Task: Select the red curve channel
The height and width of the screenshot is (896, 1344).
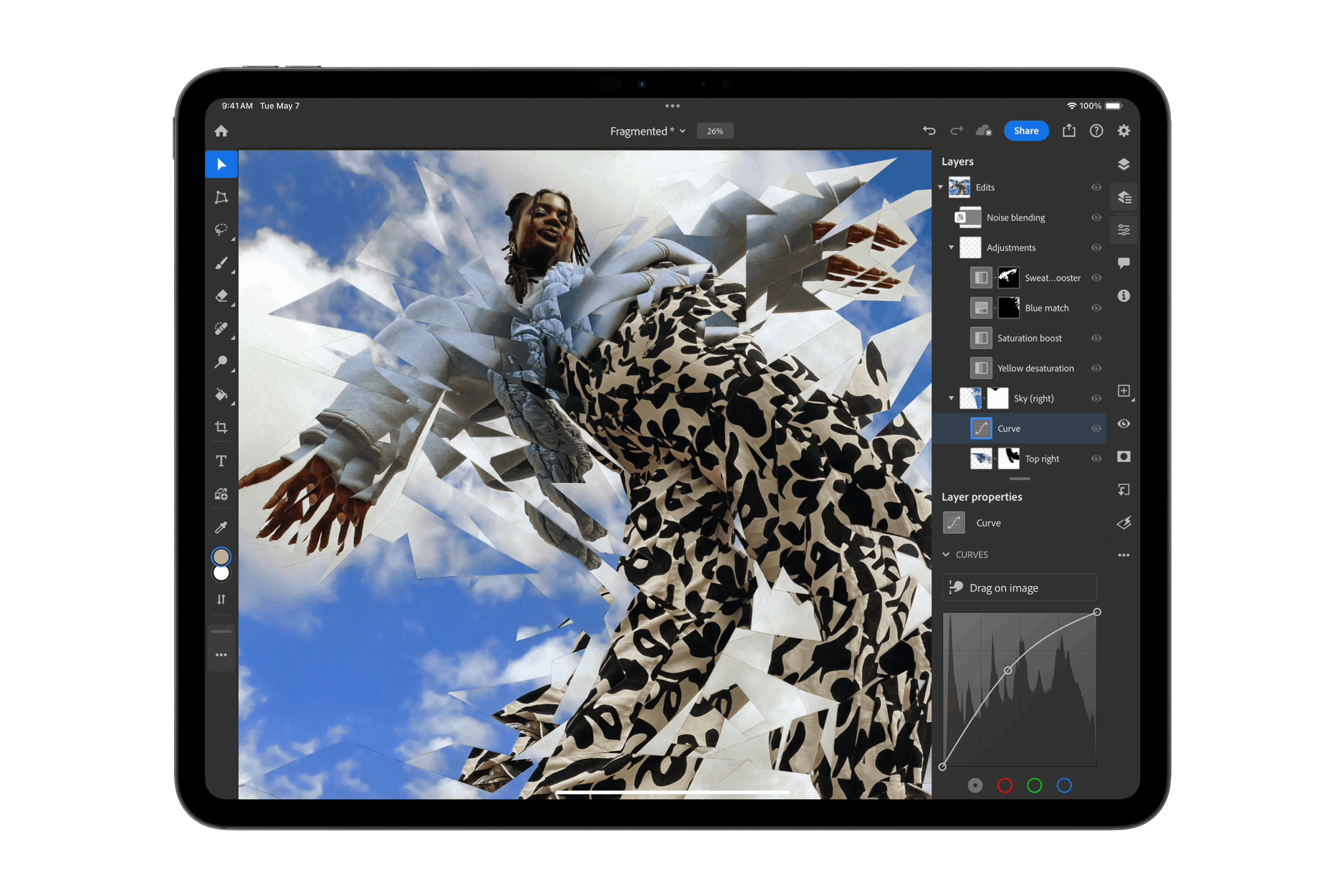Action: (1005, 786)
